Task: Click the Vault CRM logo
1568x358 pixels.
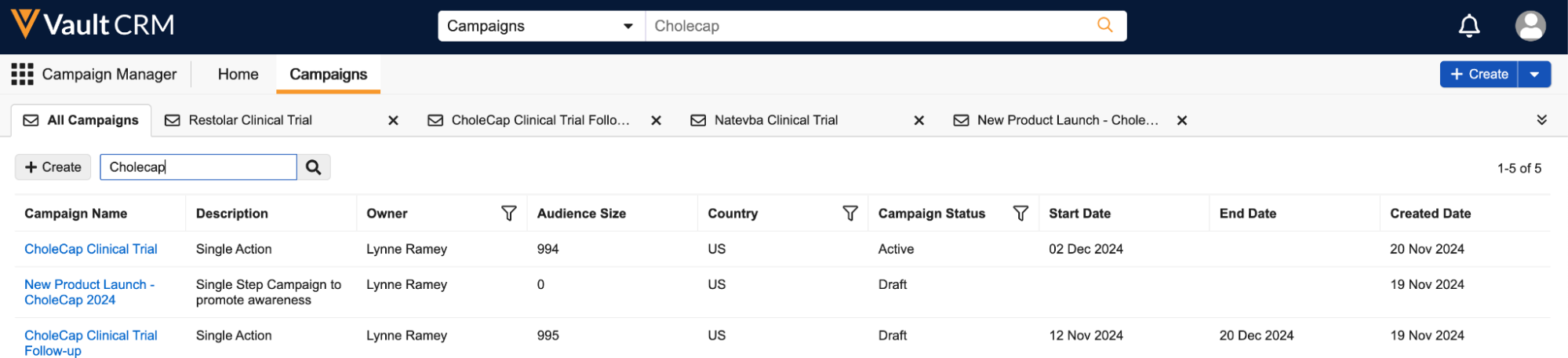Action: point(93,25)
